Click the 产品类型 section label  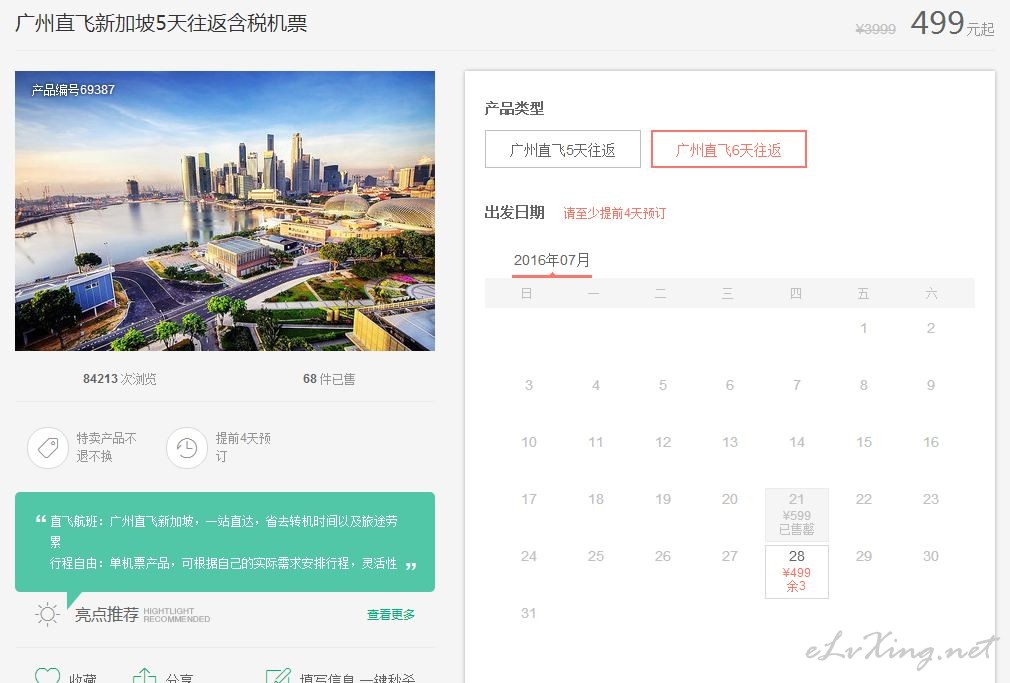(514, 108)
